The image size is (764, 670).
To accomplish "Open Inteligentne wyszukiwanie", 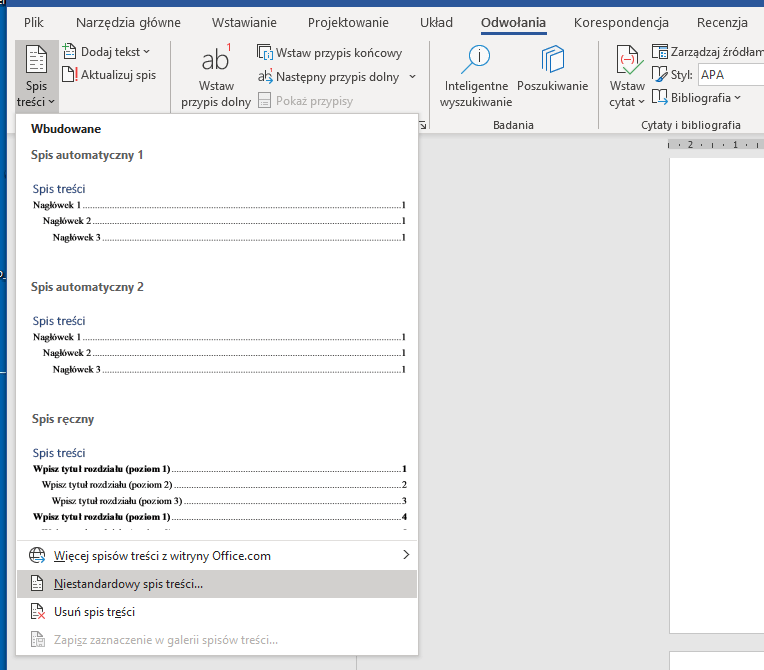I will [475, 62].
